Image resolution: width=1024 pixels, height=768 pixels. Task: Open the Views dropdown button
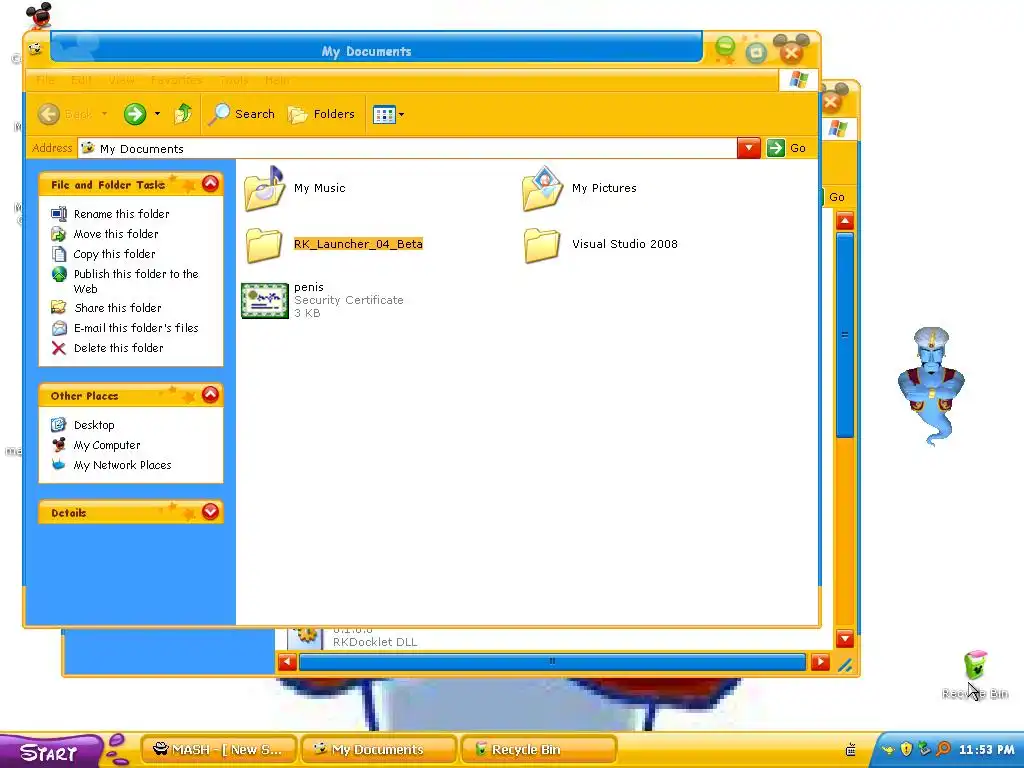tap(388, 115)
